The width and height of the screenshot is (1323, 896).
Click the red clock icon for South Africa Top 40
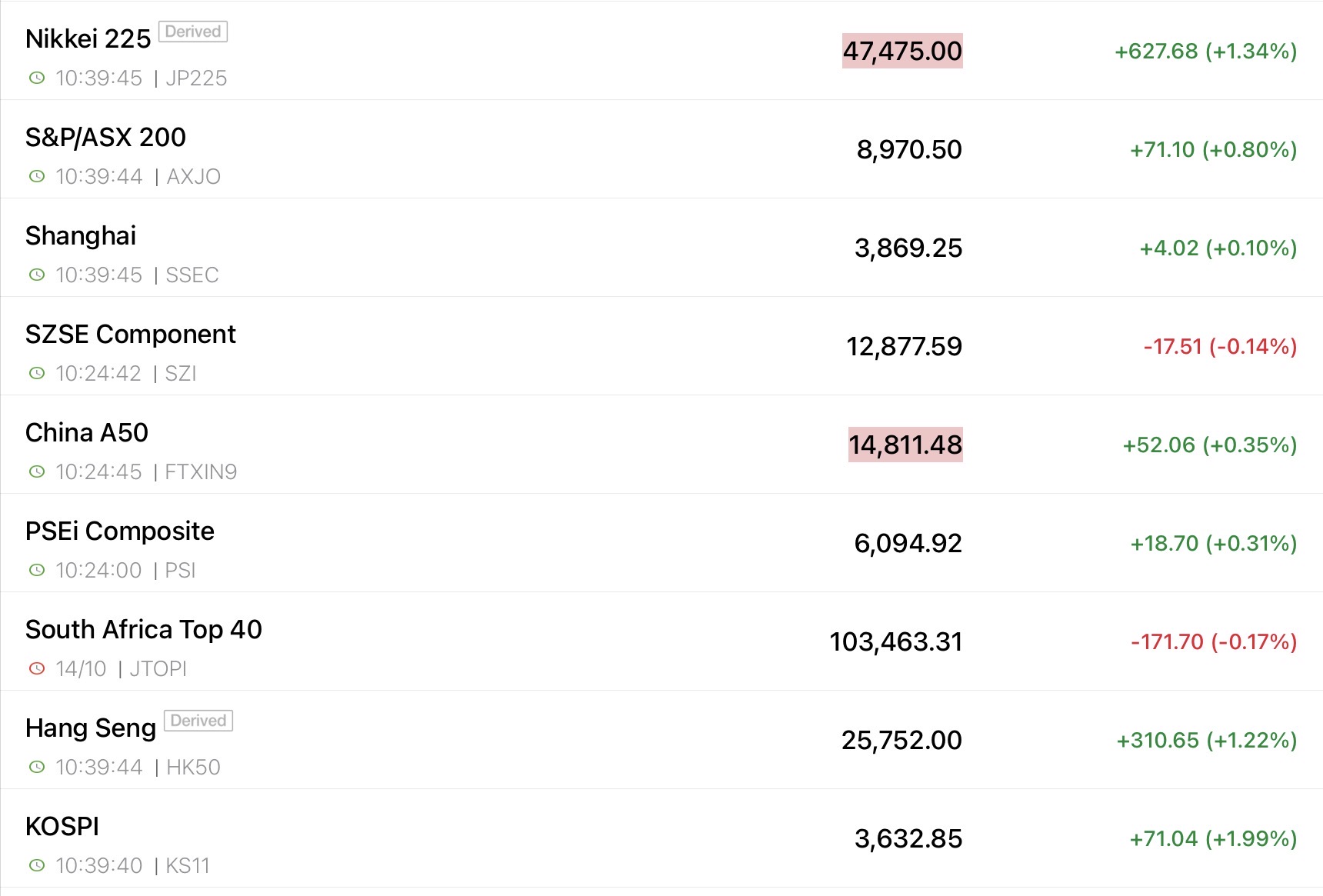coord(37,668)
